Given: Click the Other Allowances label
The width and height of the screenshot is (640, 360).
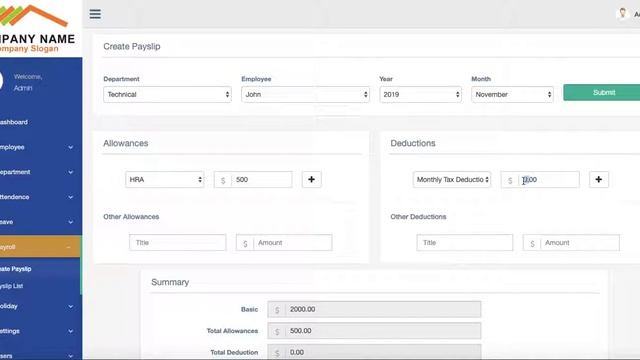Looking at the screenshot, I should point(131,217).
